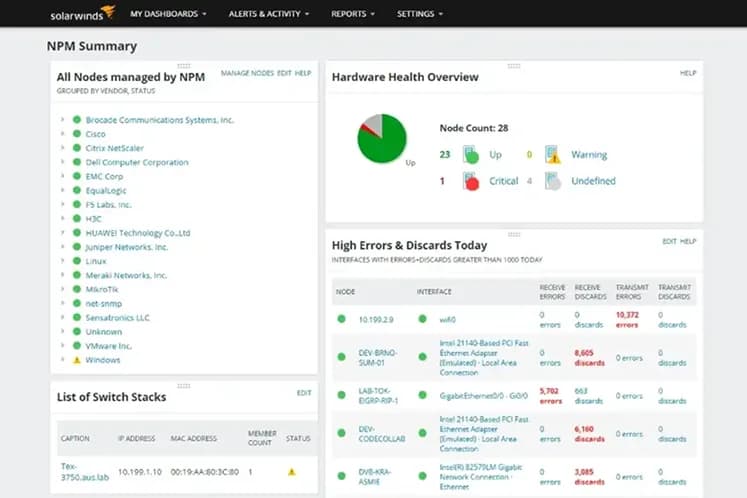Expand the Cisco node group

pyautogui.click(x=62, y=134)
